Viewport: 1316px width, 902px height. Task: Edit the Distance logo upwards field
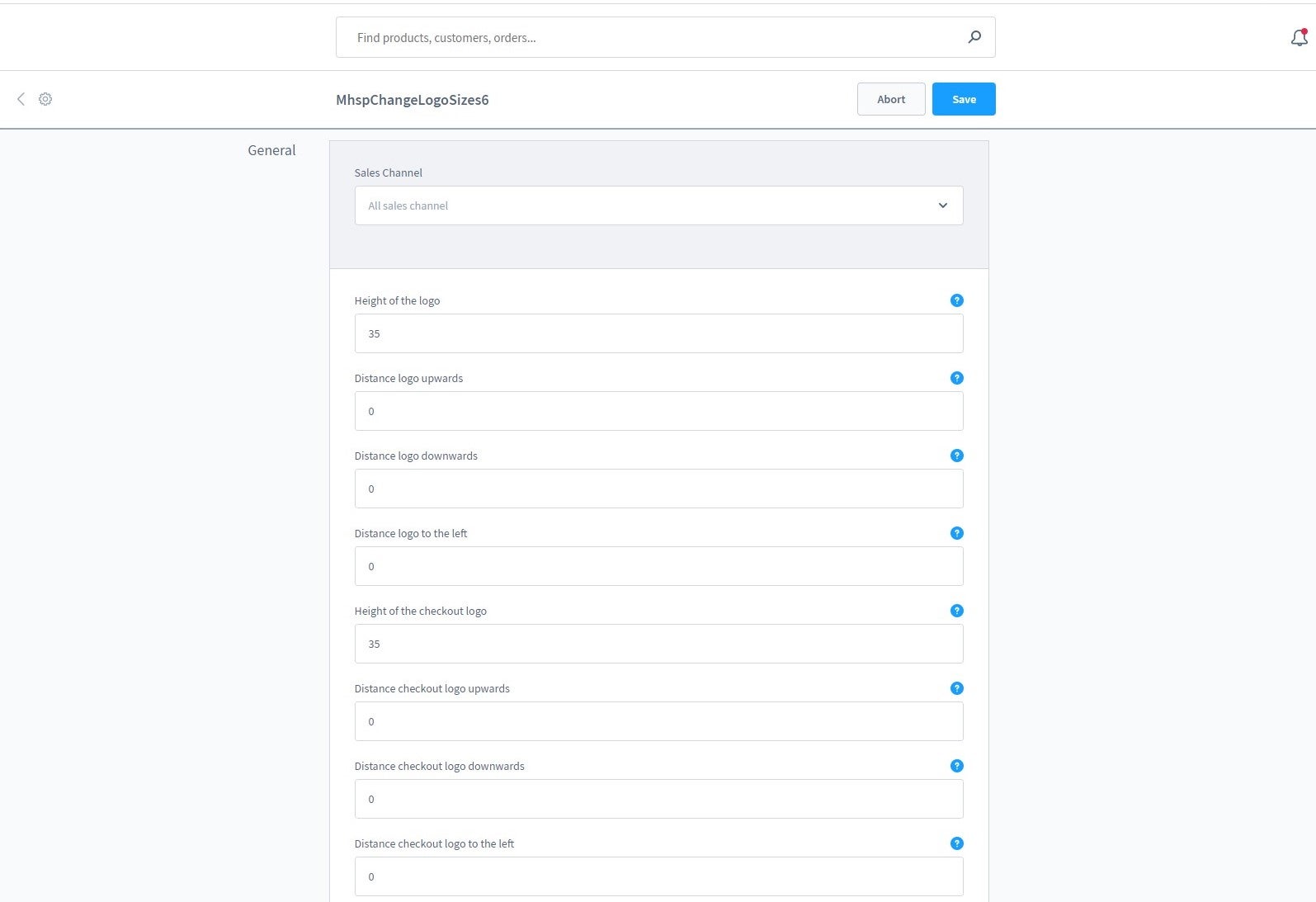(658, 411)
